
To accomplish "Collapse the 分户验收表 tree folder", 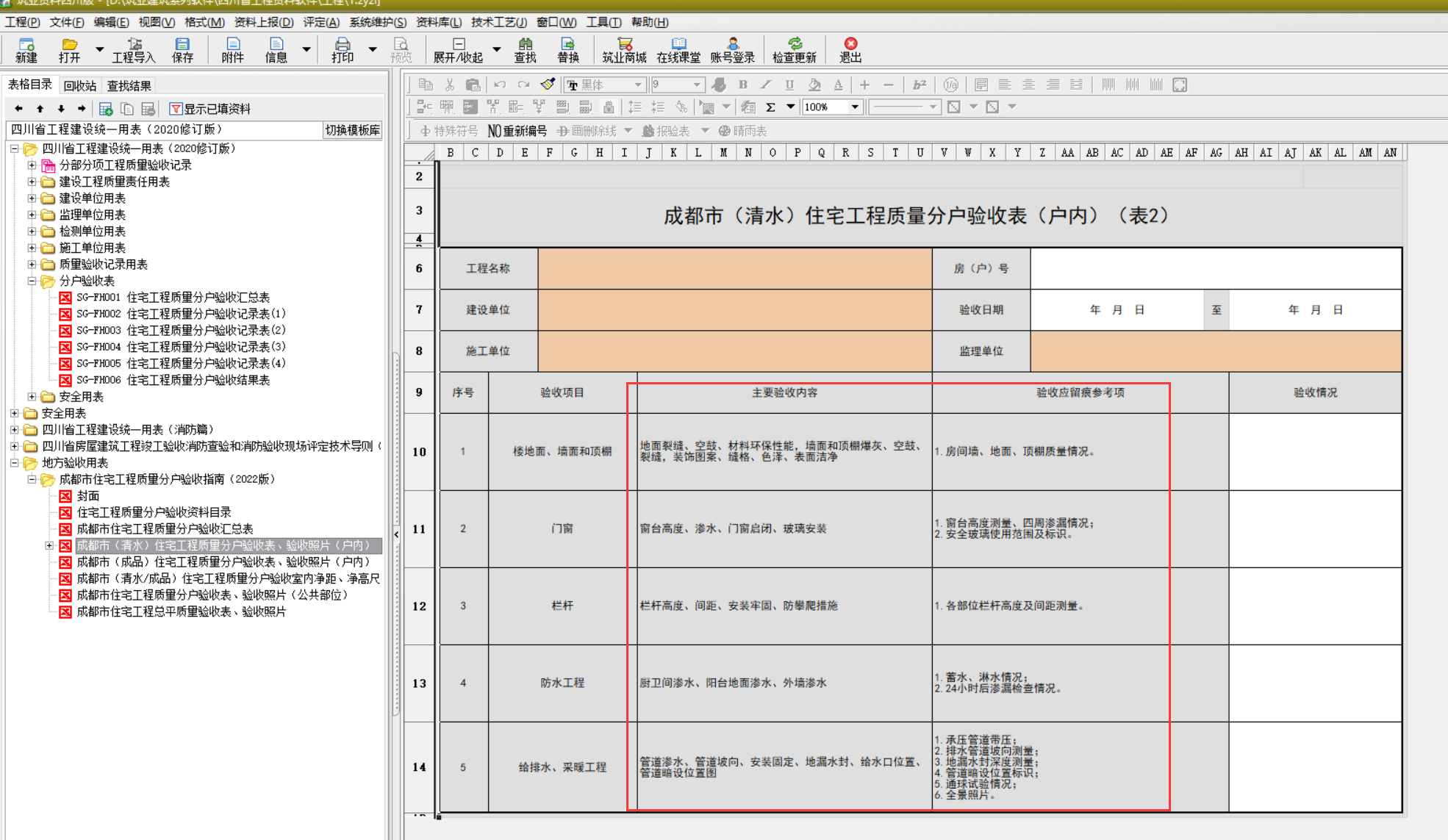I will point(32,281).
